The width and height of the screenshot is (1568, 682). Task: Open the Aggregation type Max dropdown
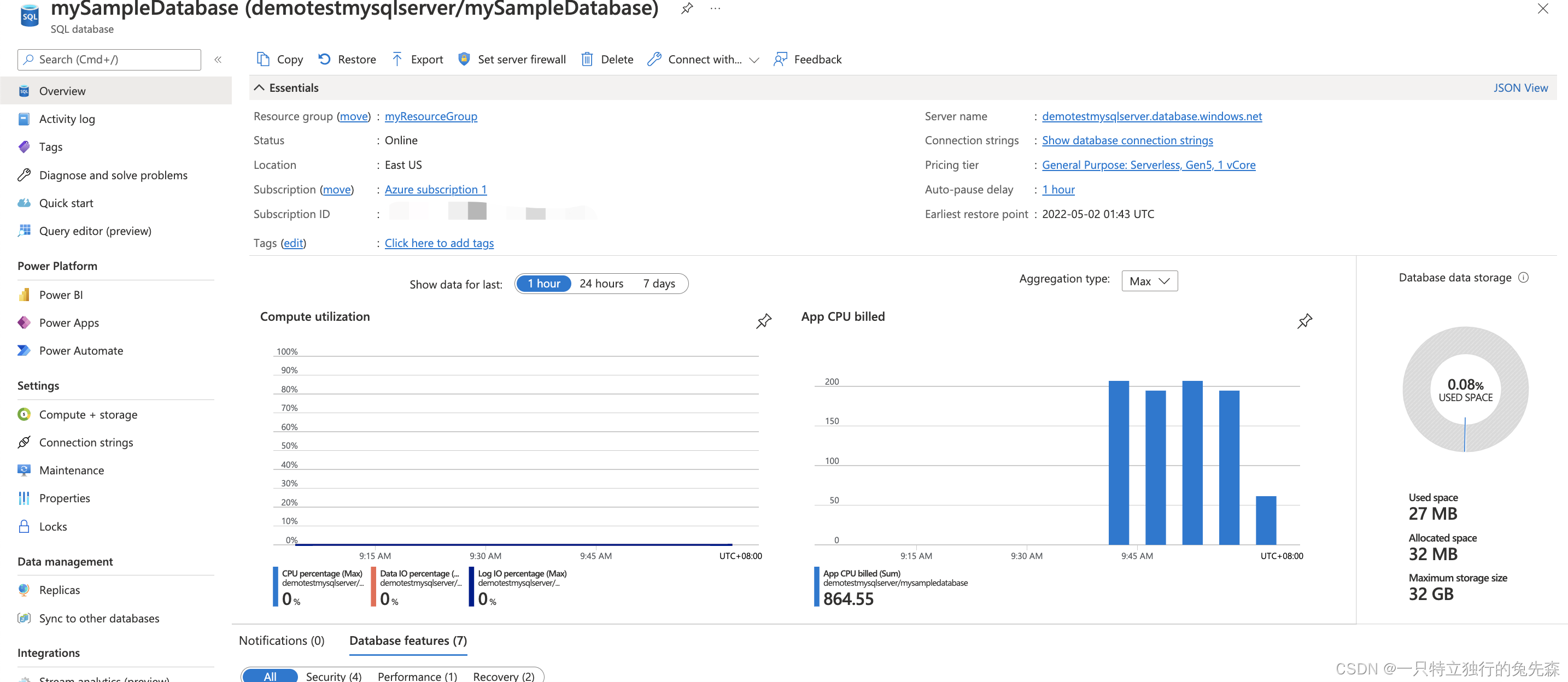1149,281
